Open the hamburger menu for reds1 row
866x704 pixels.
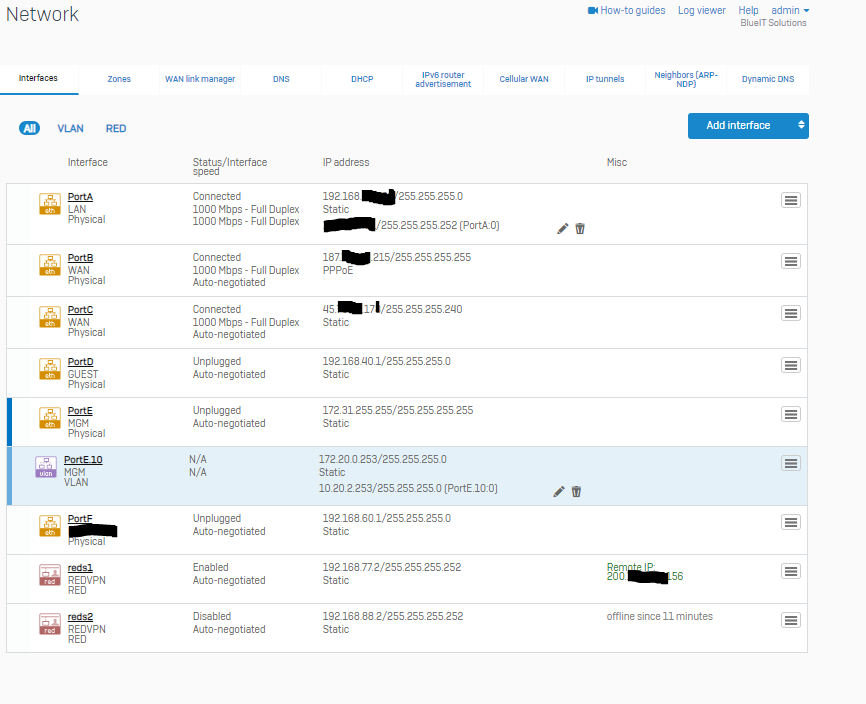[790, 571]
